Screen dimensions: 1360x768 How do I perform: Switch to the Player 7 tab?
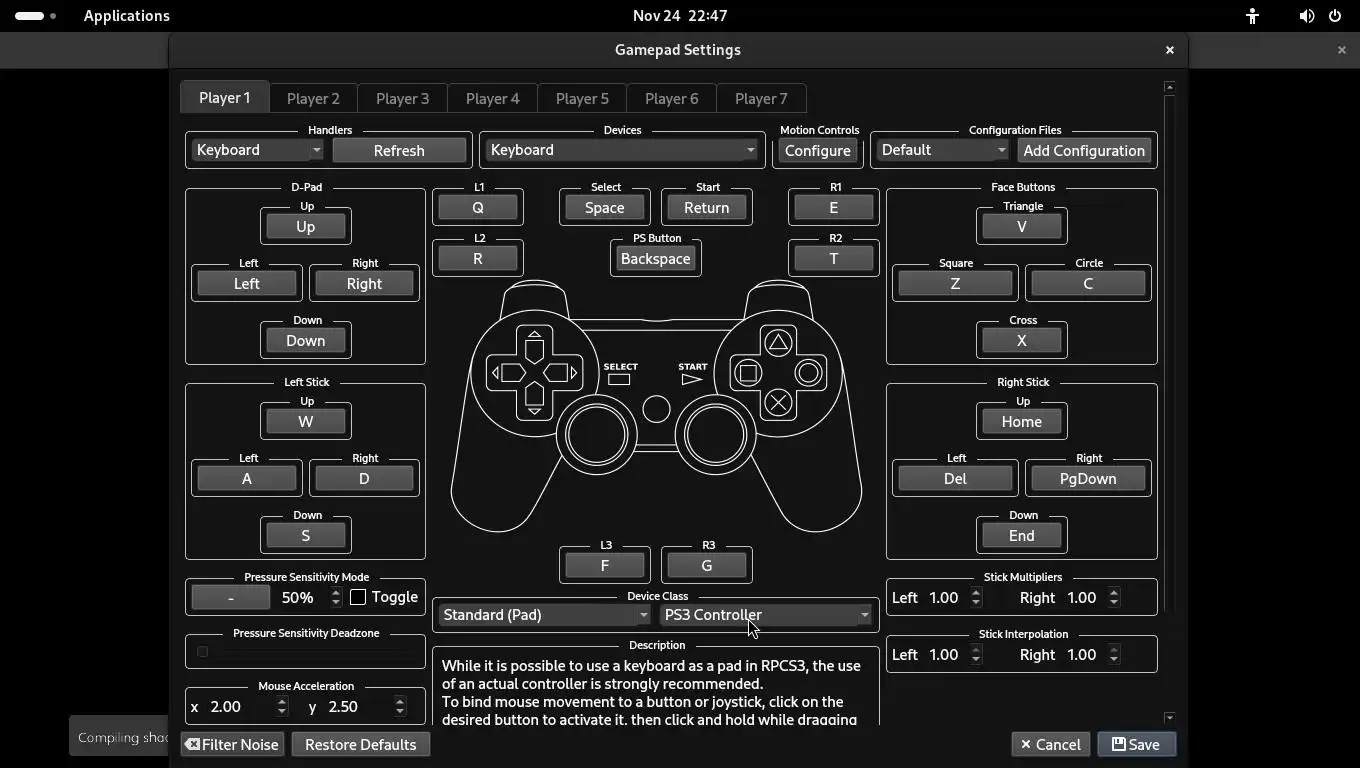coord(761,98)
